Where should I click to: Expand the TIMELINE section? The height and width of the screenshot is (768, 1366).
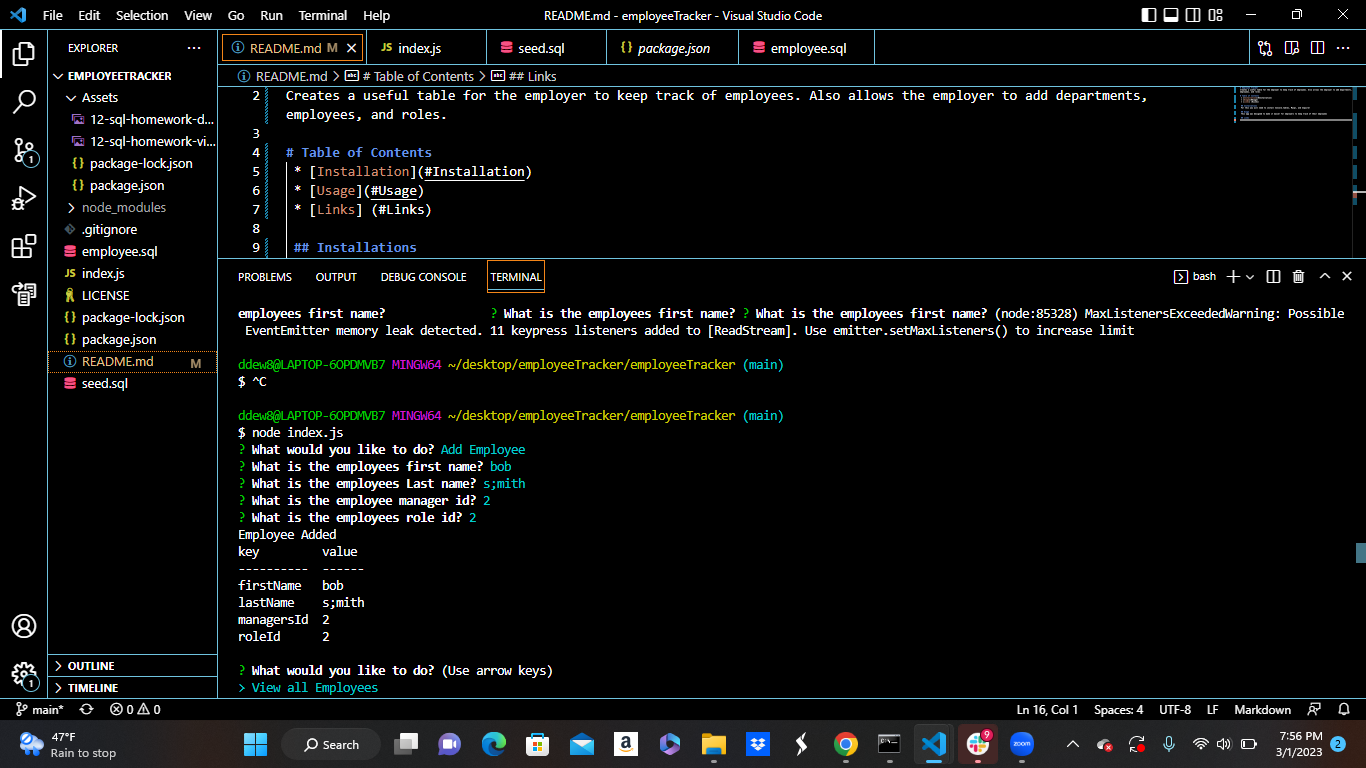(132, 688)
